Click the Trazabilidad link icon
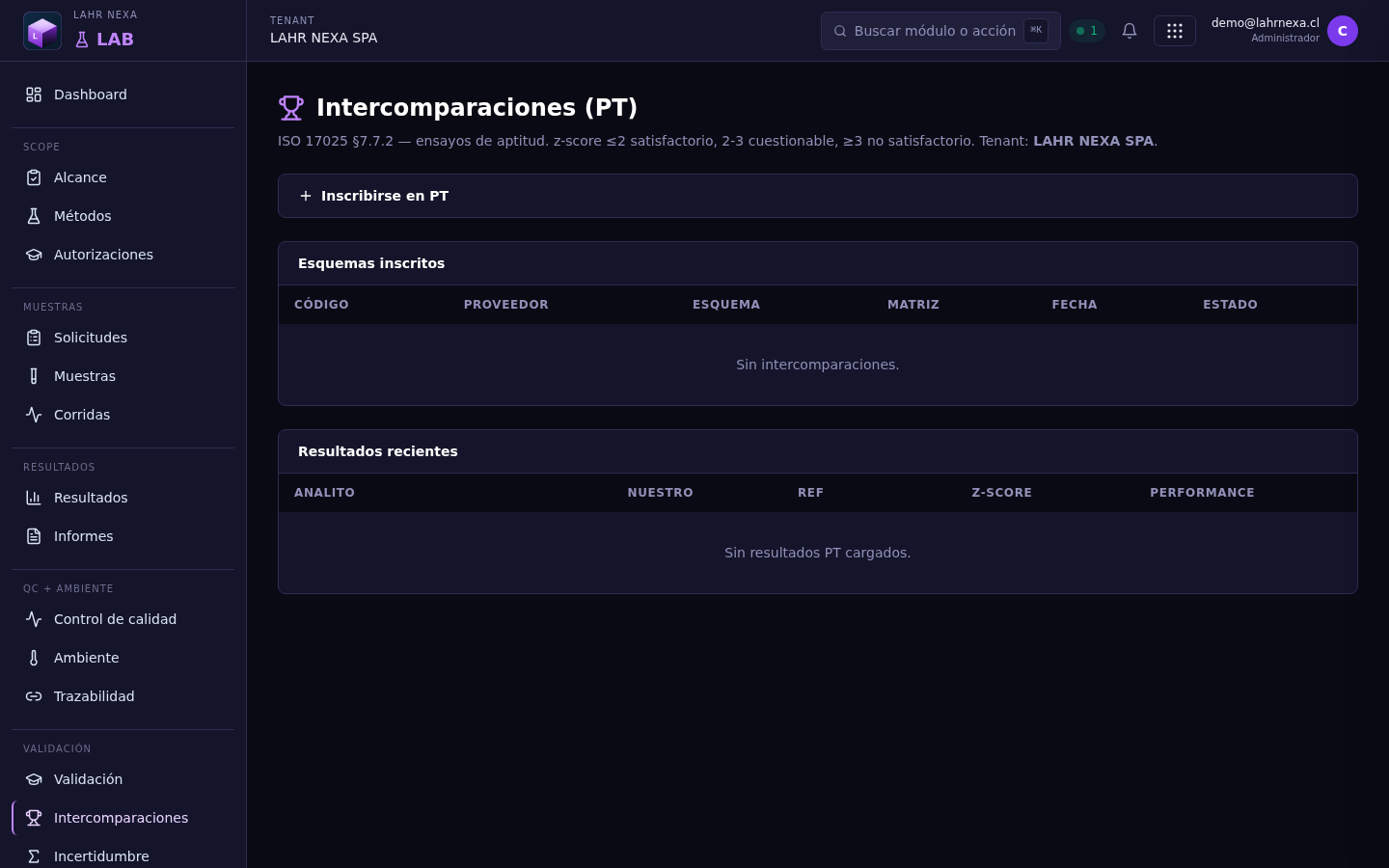This screenshot has height=868, width=1389. pyautogui.click(x=34, y=696)
